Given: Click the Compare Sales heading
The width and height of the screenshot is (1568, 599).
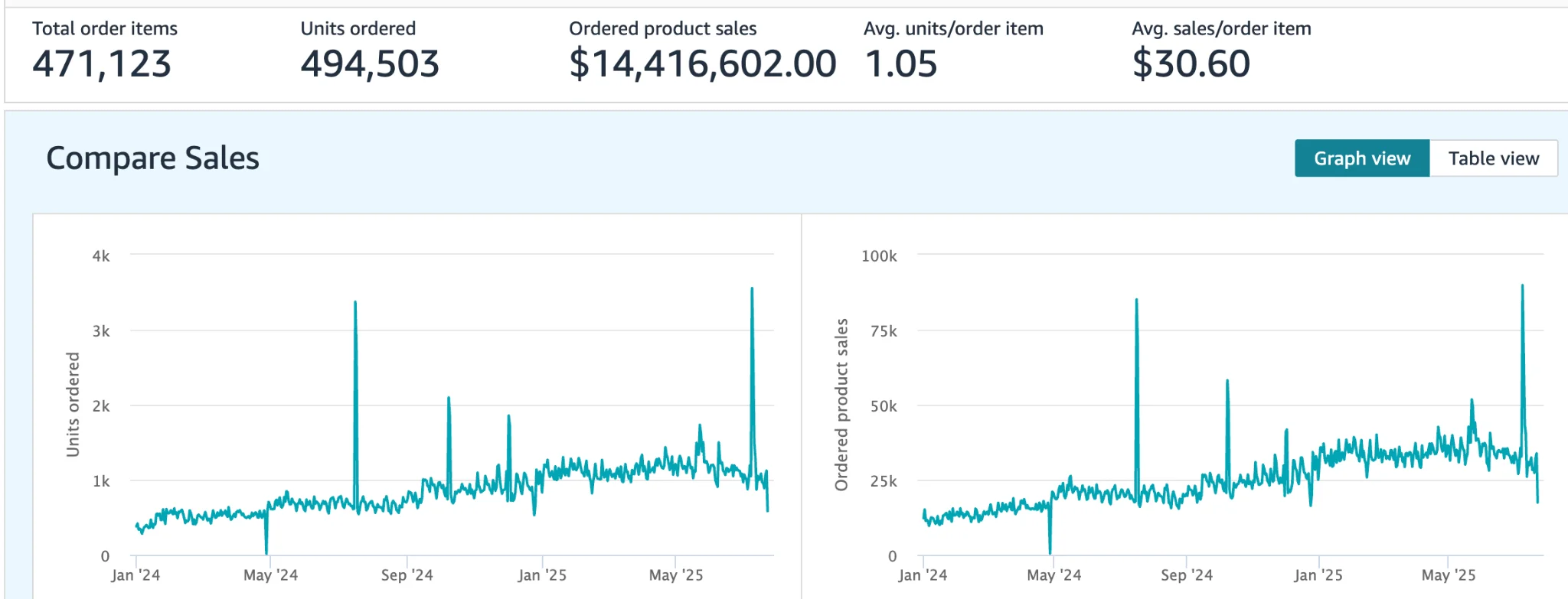Looking at the screenshot, I should (x=152, y=158).
